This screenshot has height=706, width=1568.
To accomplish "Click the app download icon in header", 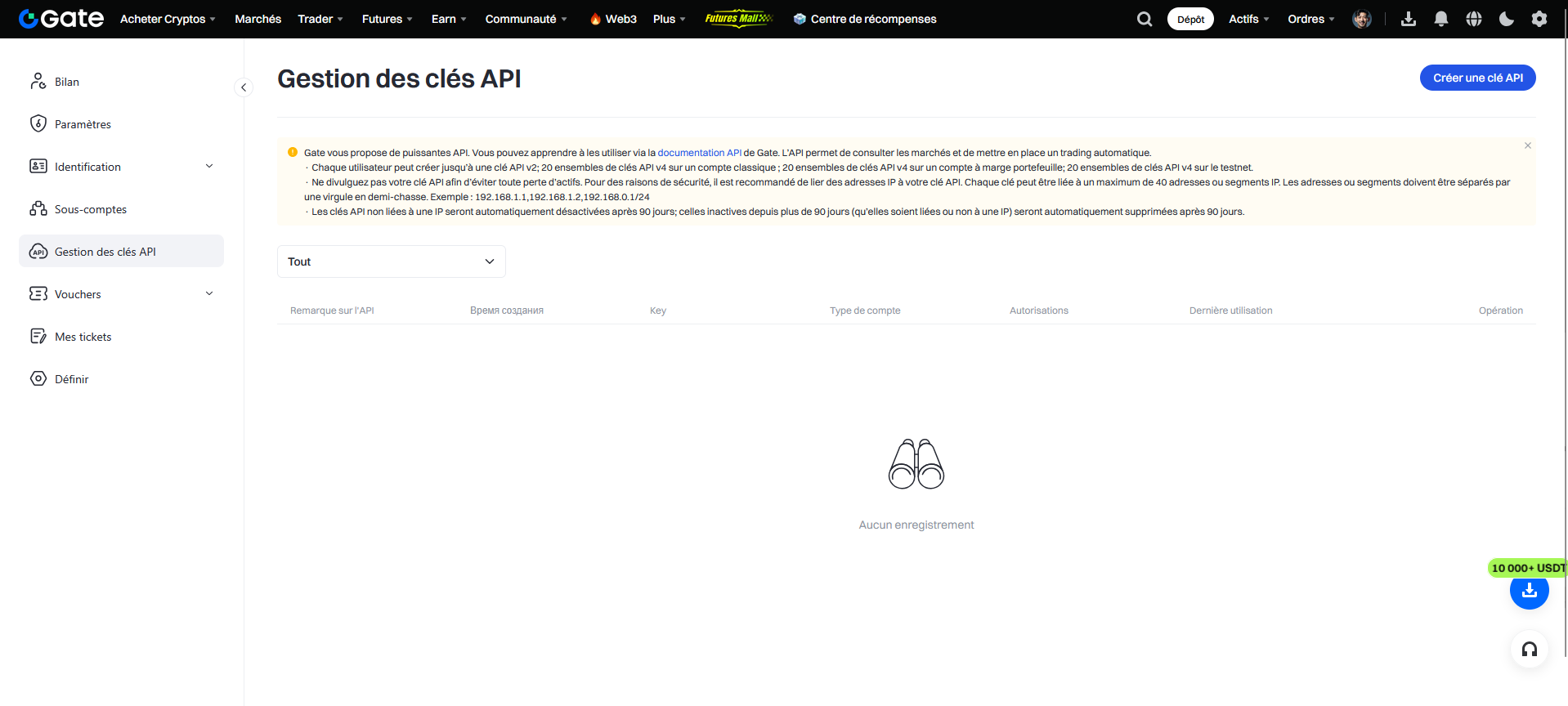I will pos(1409,19).
